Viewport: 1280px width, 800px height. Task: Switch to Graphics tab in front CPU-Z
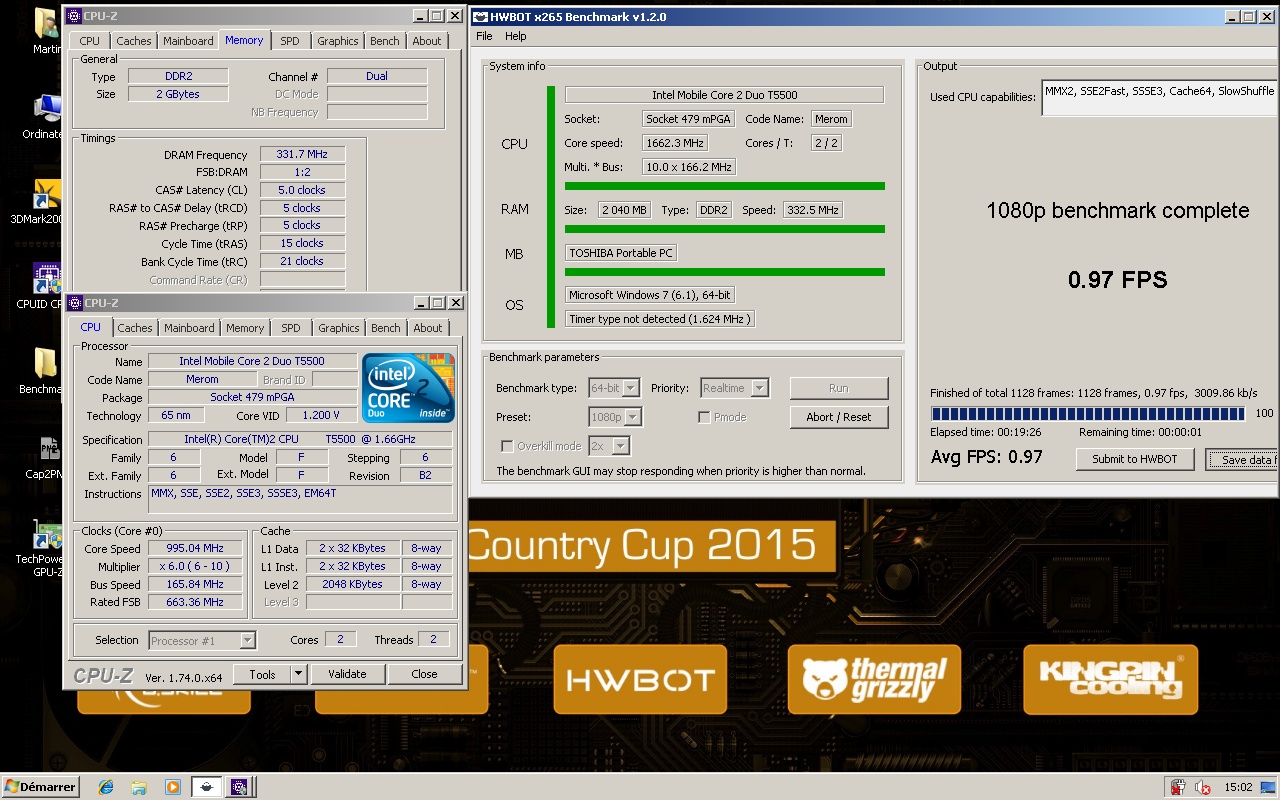(x=339, y=328)
